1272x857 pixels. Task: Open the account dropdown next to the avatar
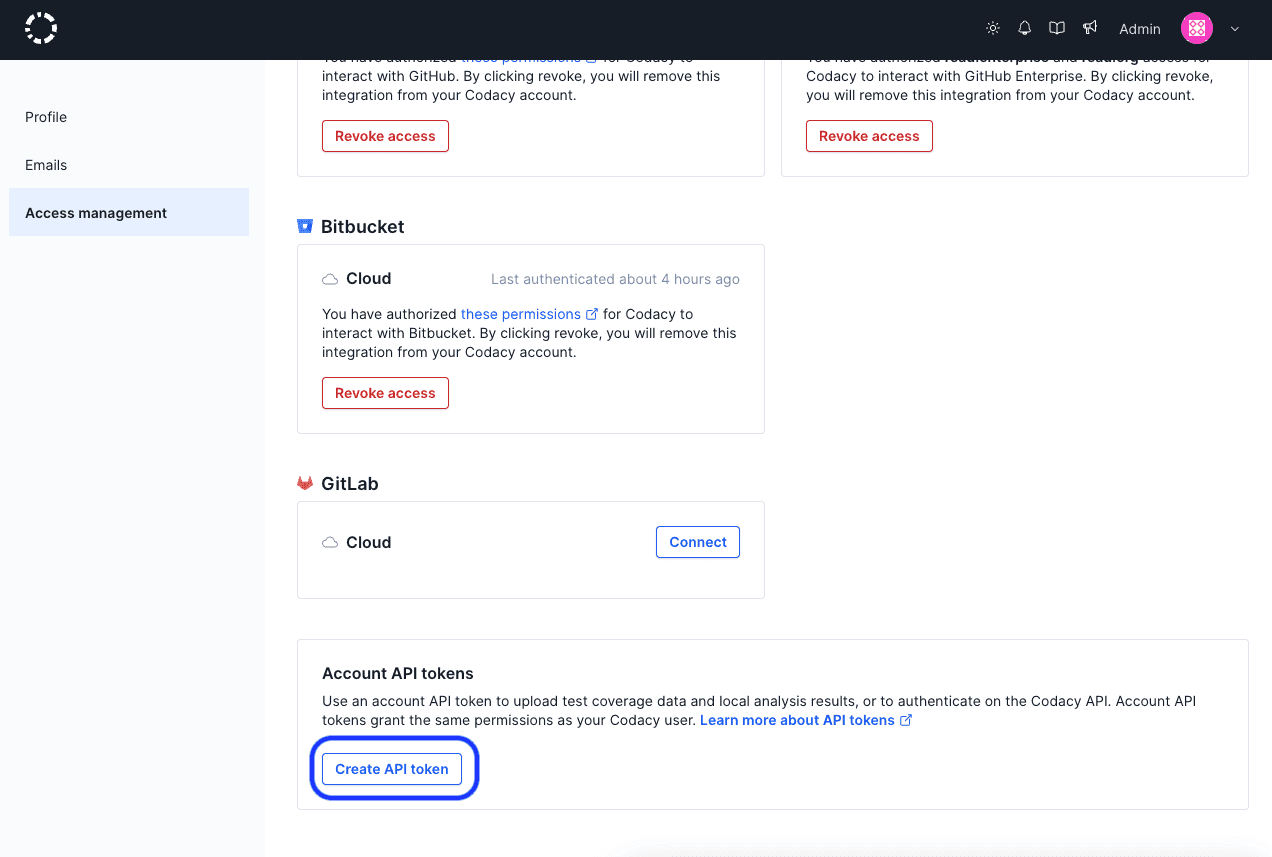(1234, 29)
